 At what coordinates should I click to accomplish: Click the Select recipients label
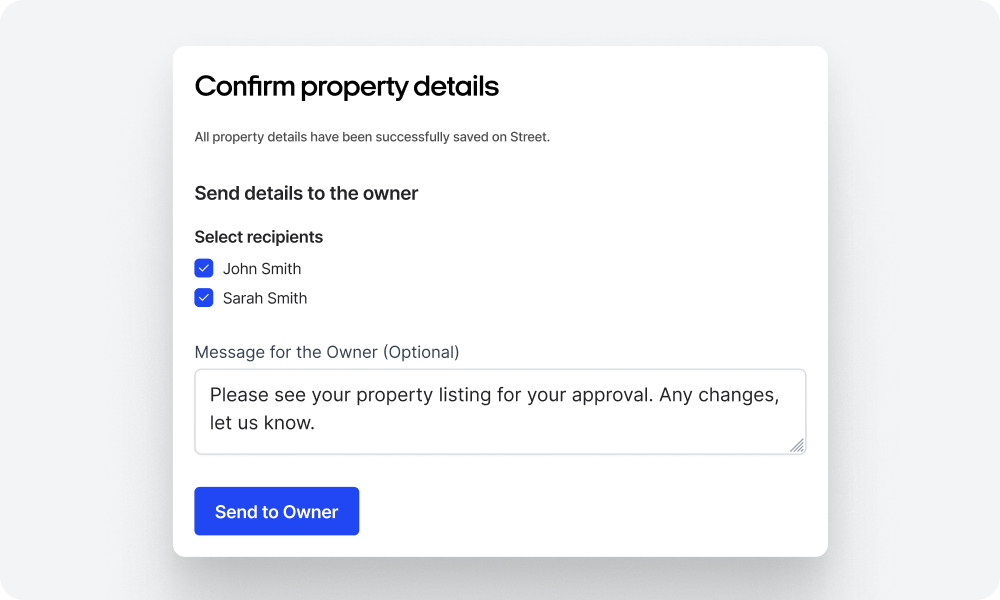pyautogui.click(x=259, y=237)
